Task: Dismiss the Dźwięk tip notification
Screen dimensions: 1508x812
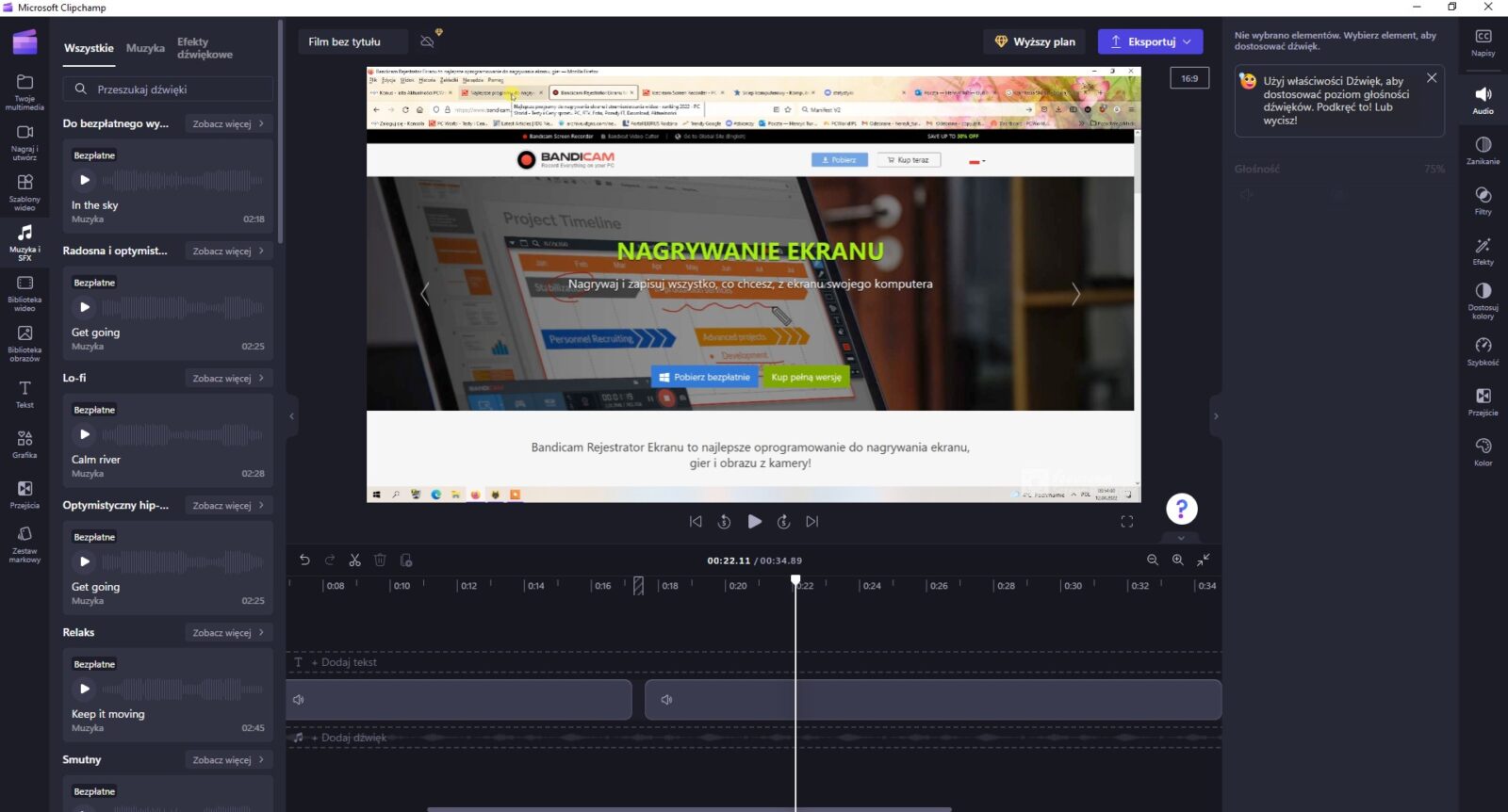Action: click(x=1432, y=78)
